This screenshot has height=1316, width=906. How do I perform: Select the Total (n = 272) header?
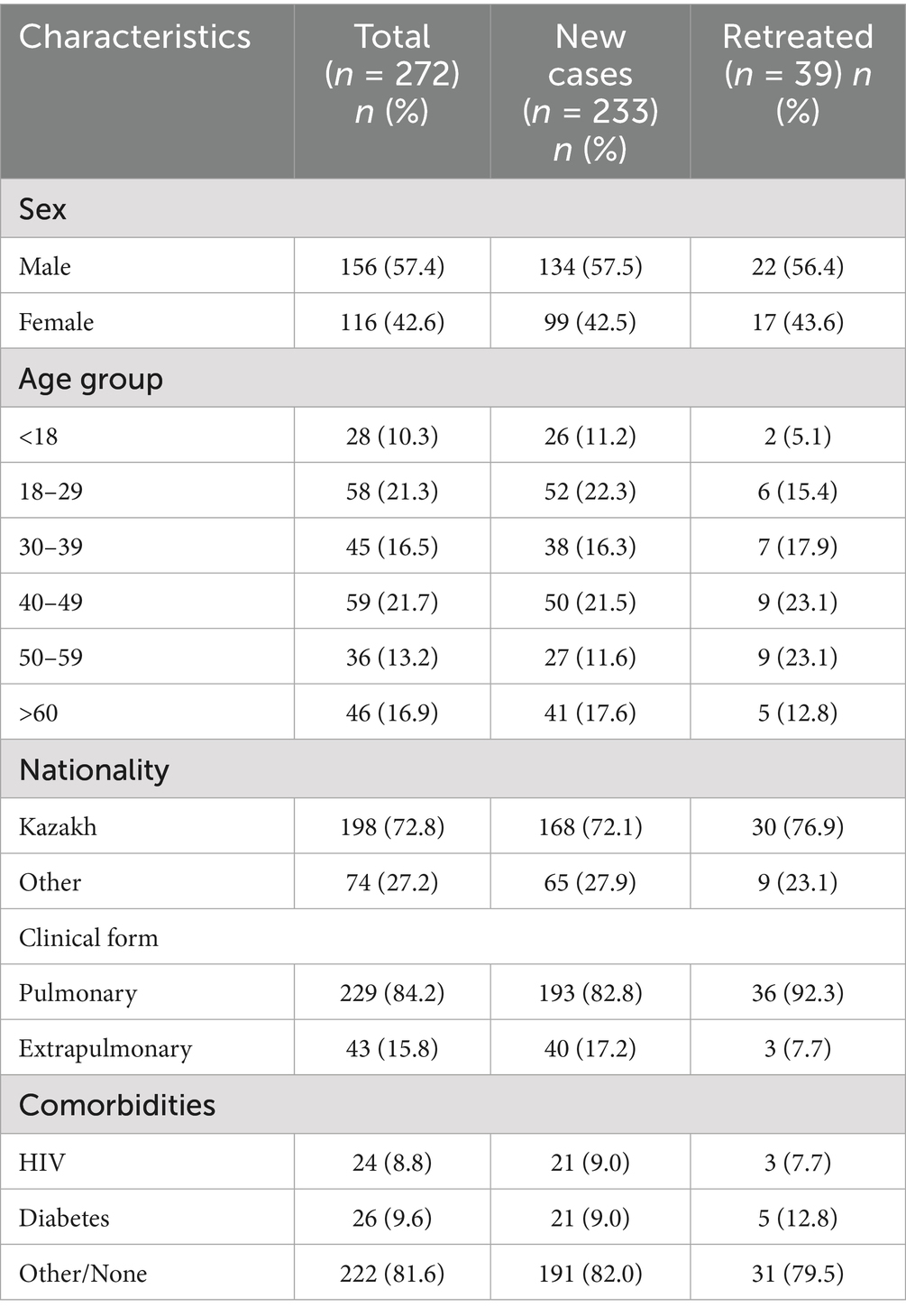pyautogui.click(x=392, y=73)
